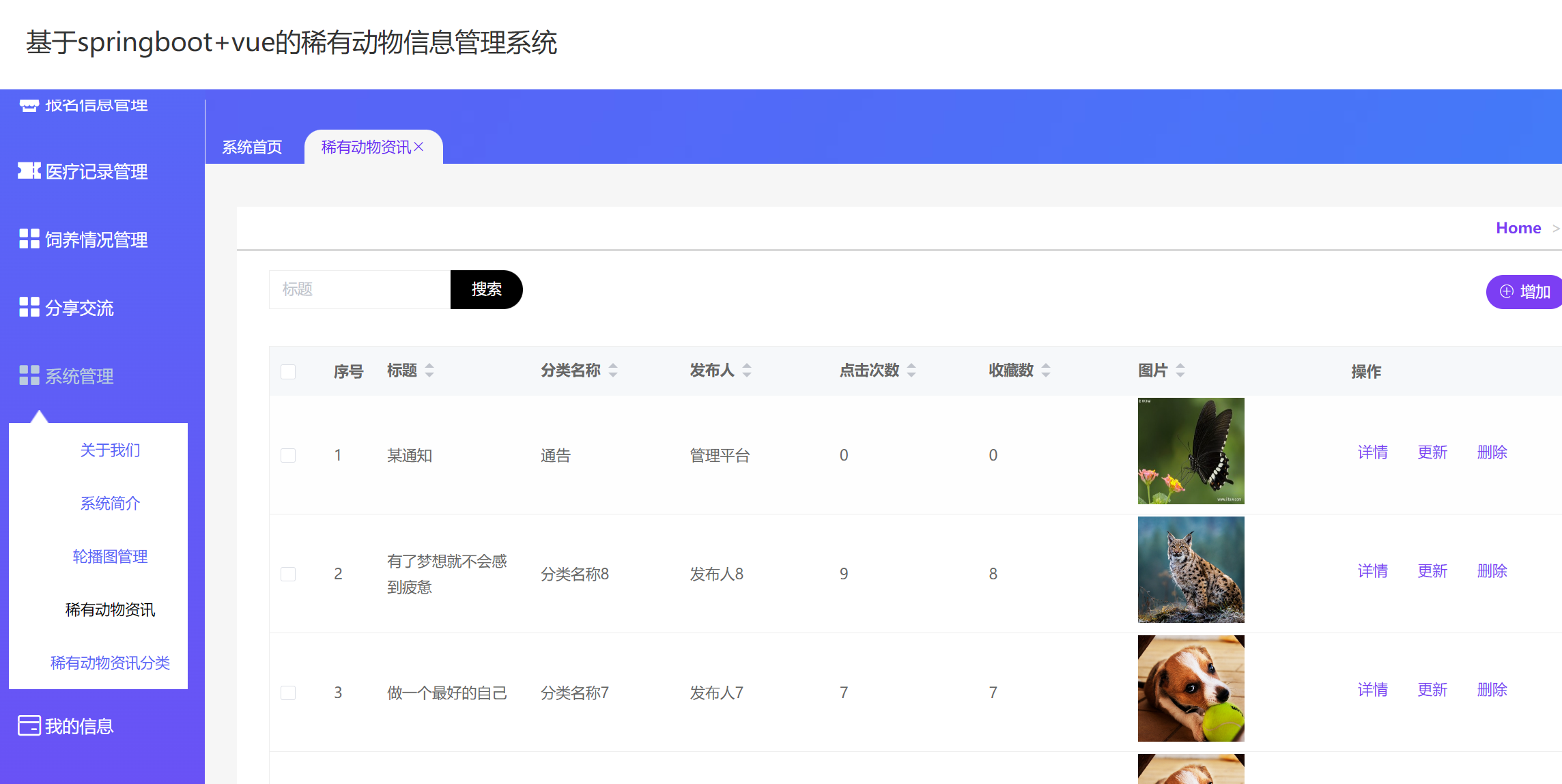Check the select-all checkbox in the table header
This screenshot has width=1562, height=784.
[288, 371]
